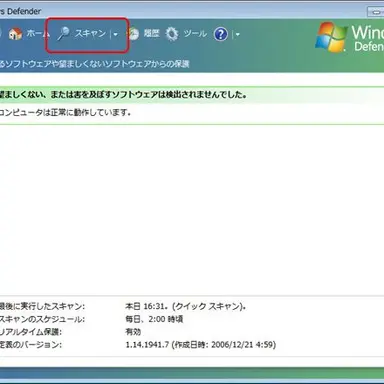Open the ホーム toolbar label
The image size is (384, 384).
pos(38,34)
